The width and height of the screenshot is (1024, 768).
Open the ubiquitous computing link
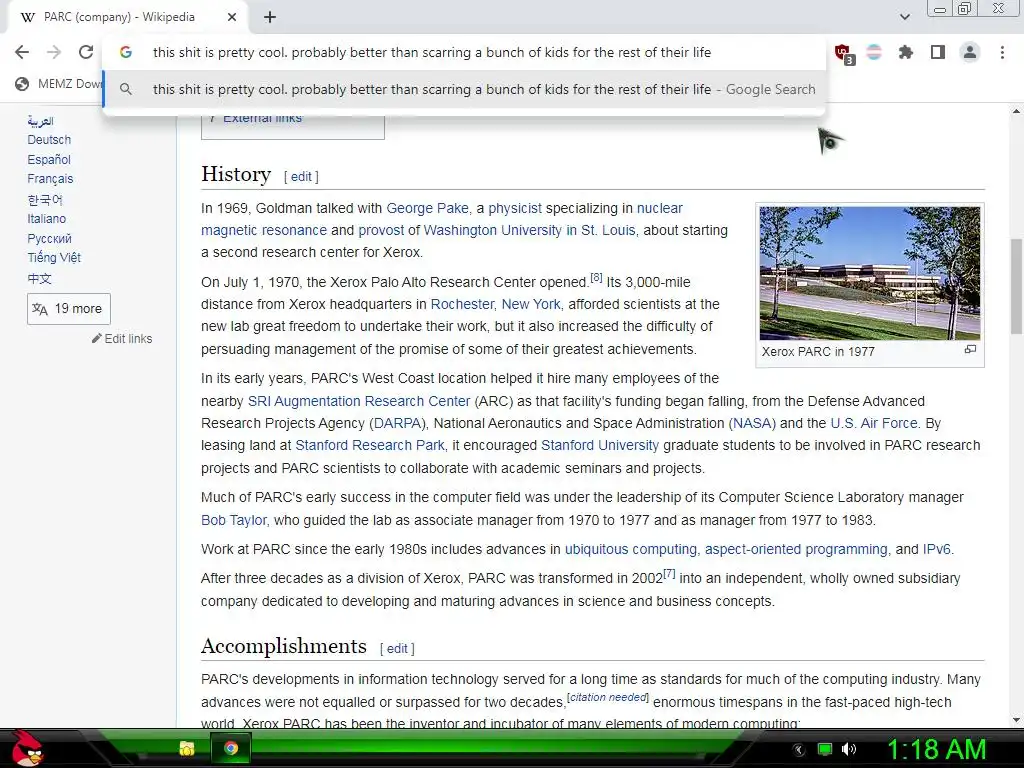tap(631, 549)
